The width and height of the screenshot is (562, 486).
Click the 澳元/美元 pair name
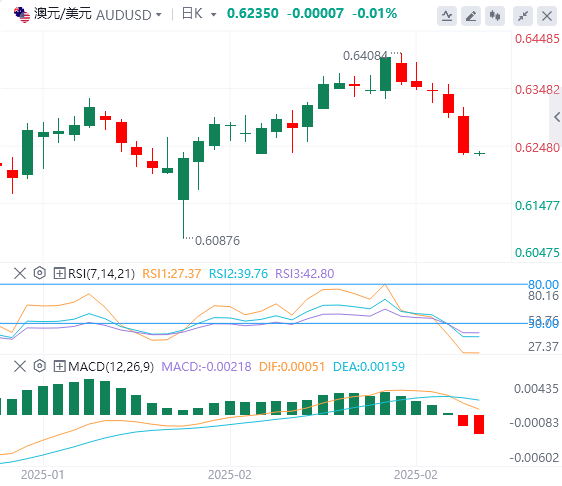pyautogui.click(x=62, y=14)
